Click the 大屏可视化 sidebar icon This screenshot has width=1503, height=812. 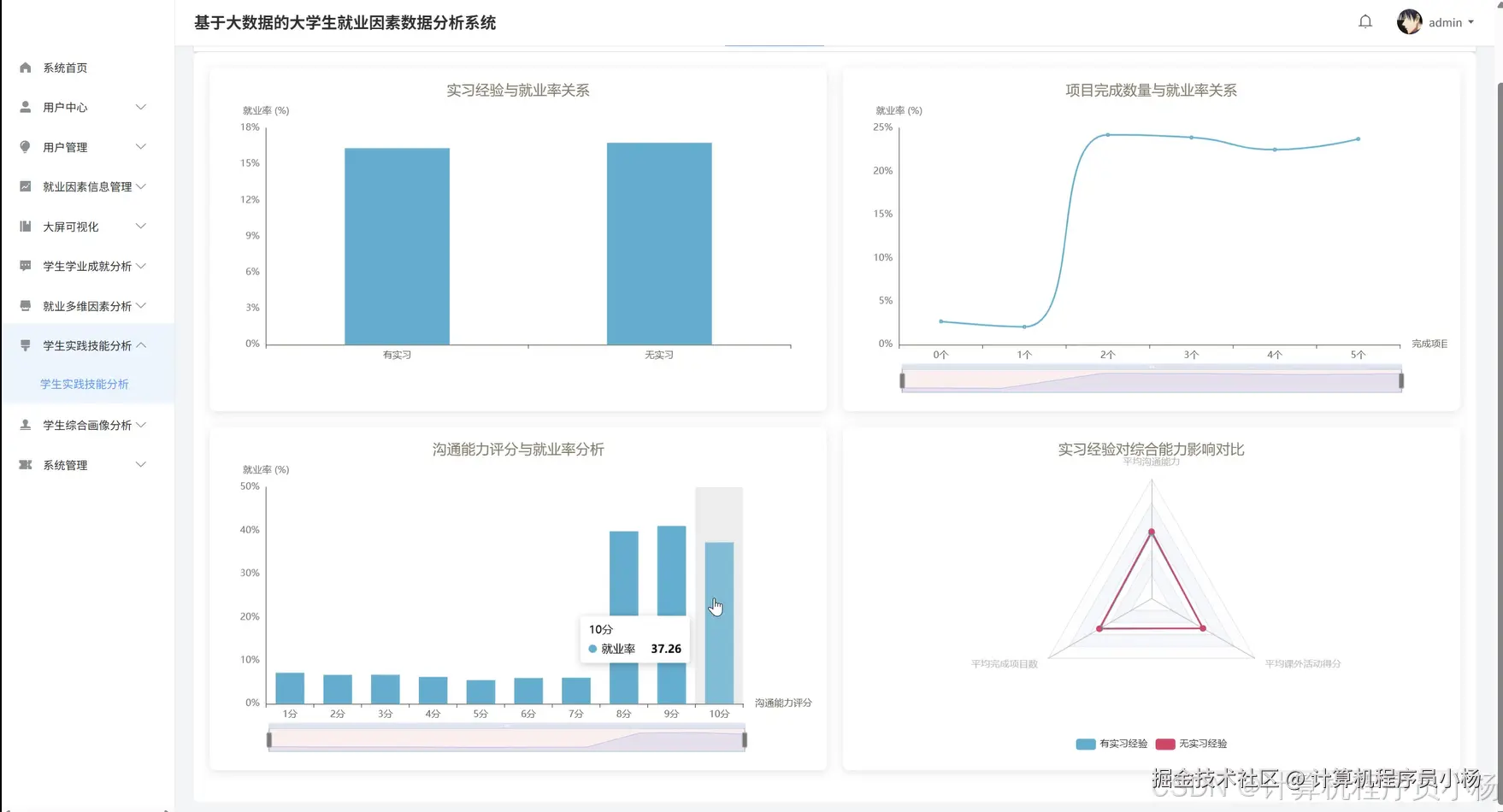26,227
